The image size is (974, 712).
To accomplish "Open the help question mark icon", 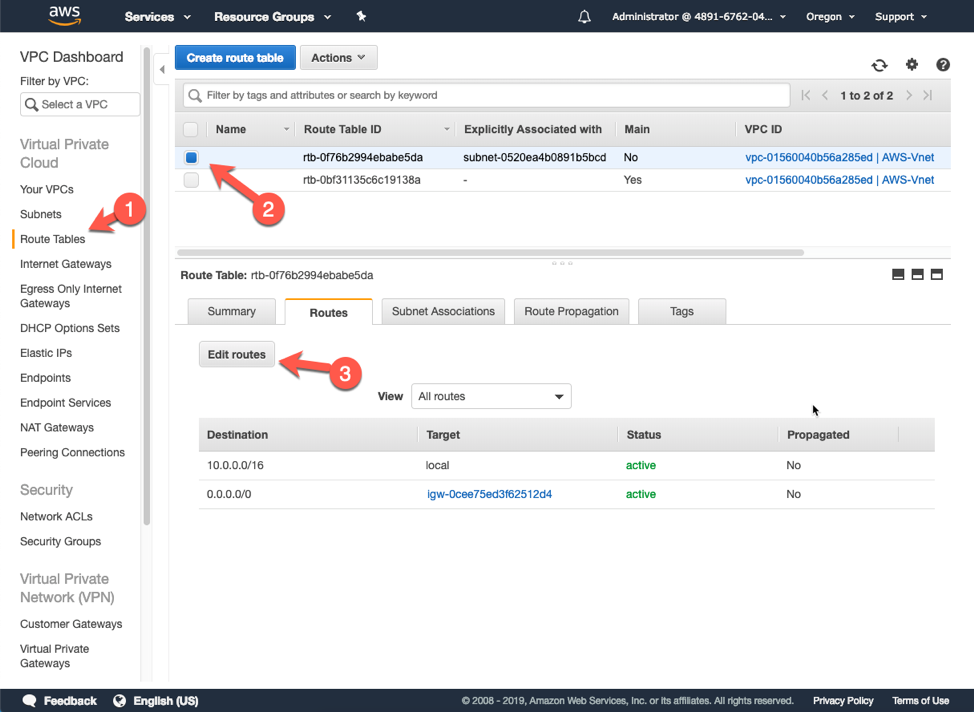I will 942,65.
